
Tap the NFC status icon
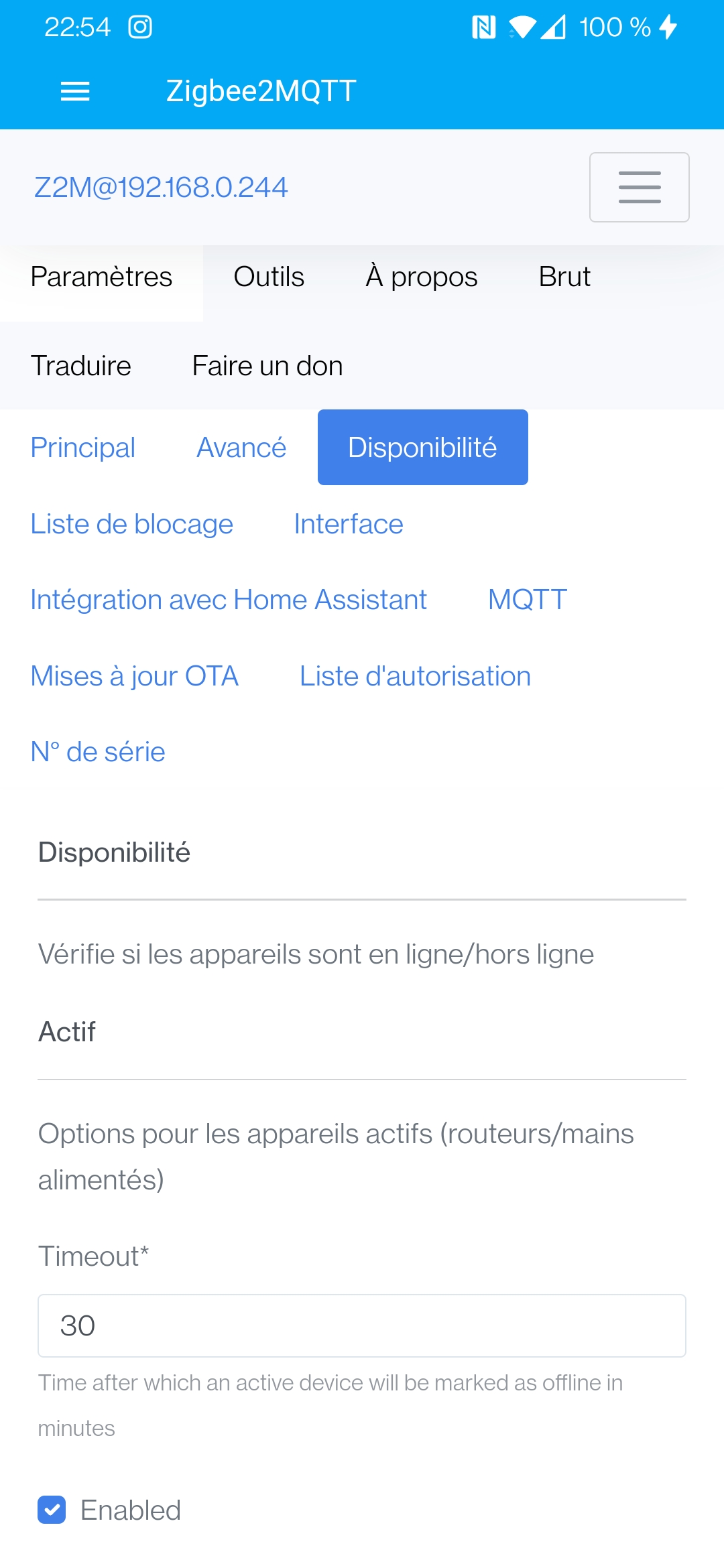click(x=483, y=27)
